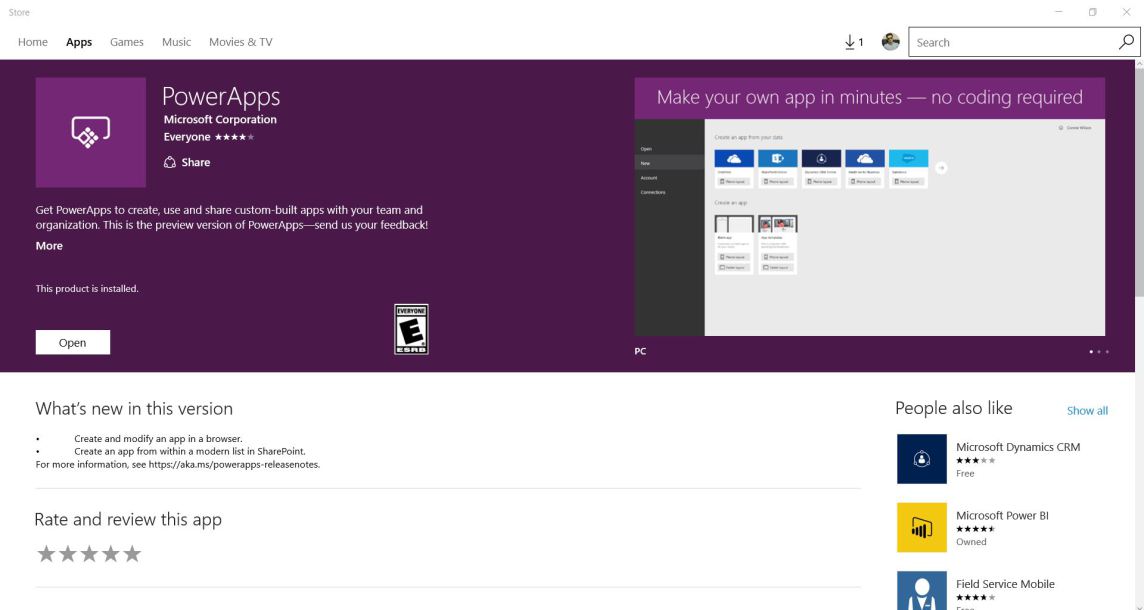Rate app four stars
This screenshot has height=610, width=1144.
(111, 554)
